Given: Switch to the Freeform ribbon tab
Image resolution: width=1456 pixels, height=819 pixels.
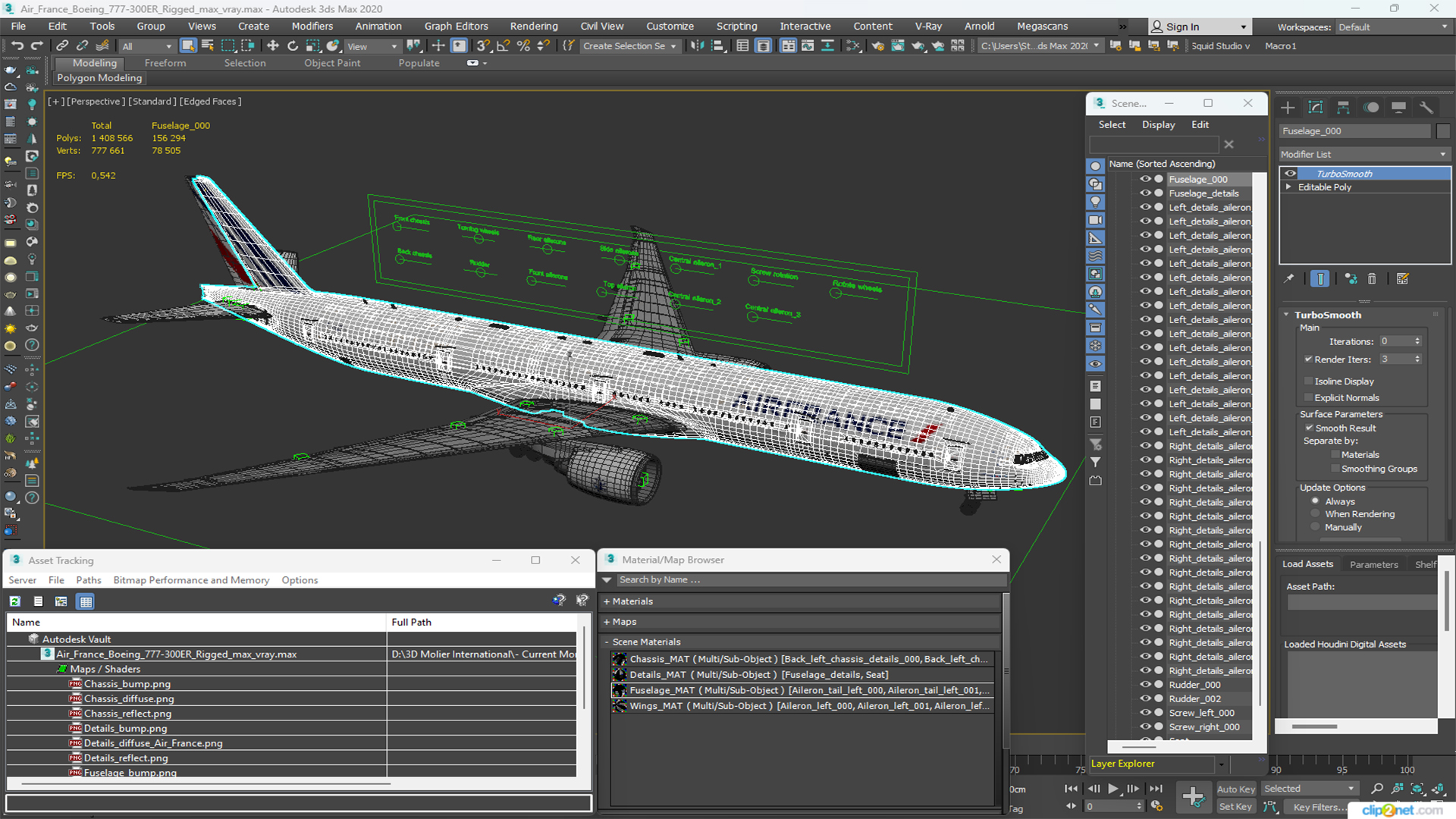Looking at the screenshot, I should pyautogui.click(x=165, y=64).
